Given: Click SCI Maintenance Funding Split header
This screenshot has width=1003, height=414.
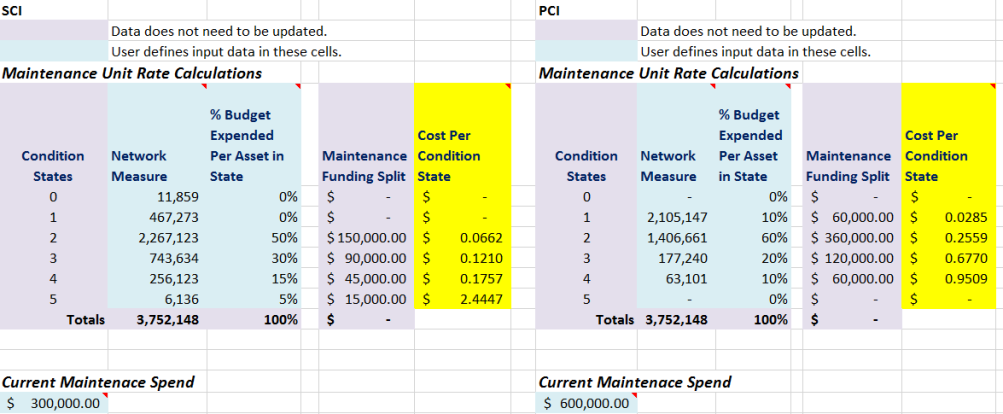Looking at the screenshot, I should click(367, 135).
